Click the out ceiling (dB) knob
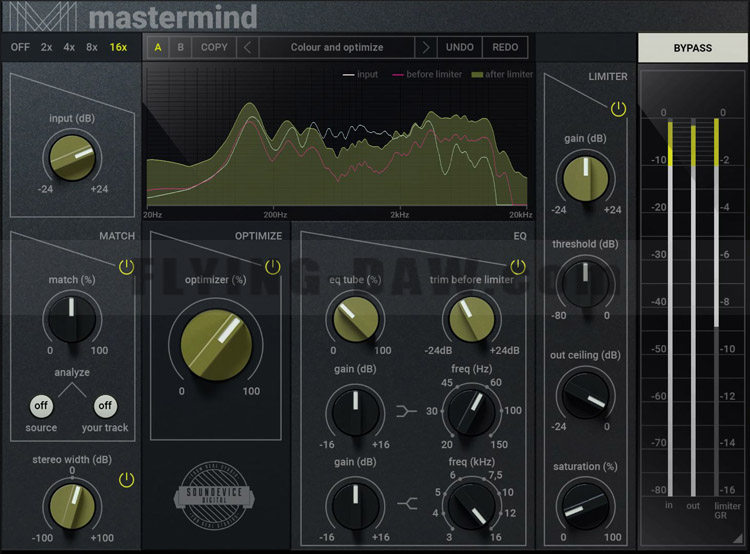750x554 pixels. 585,395
